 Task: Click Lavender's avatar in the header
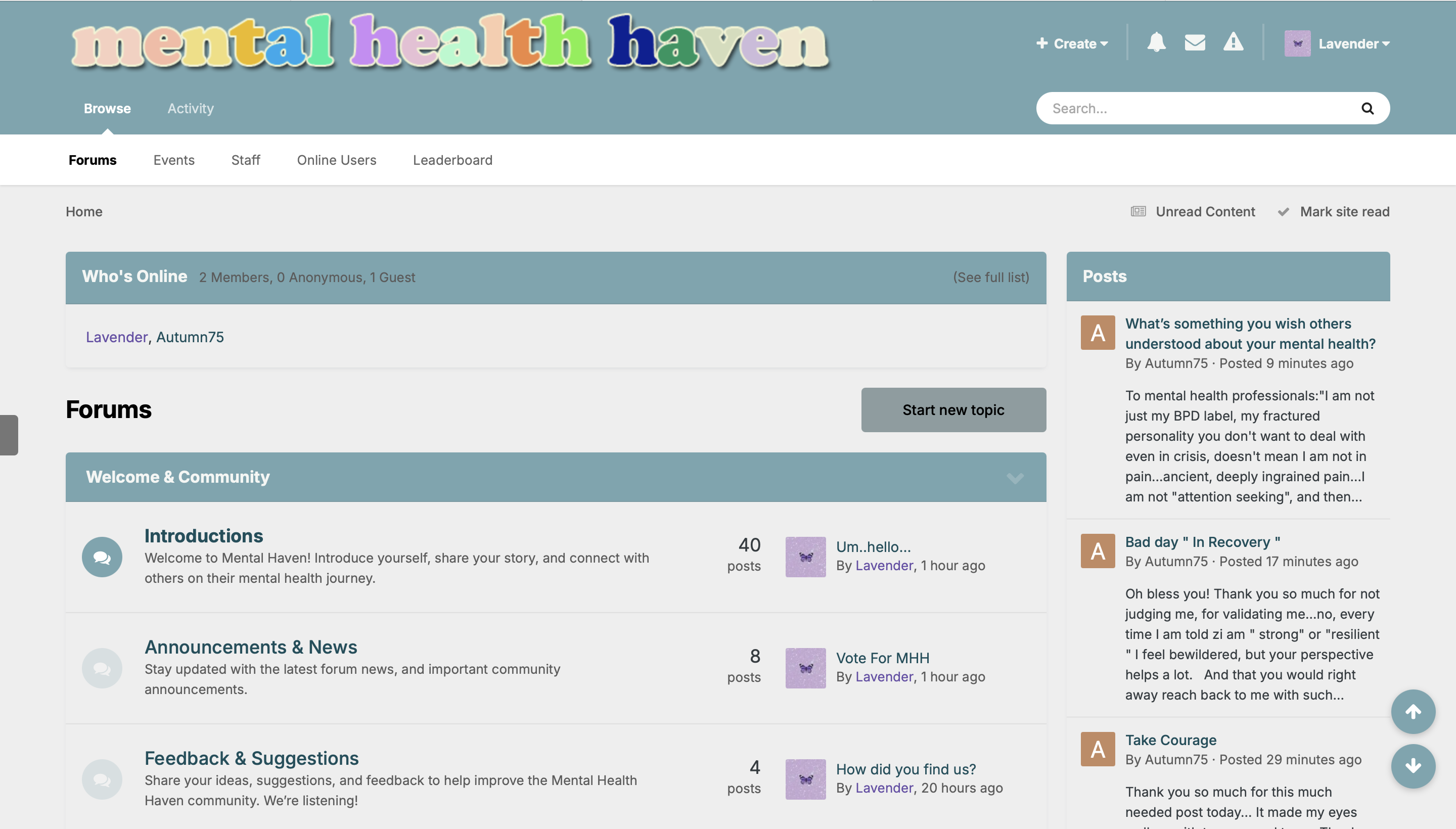click(x=1297, y=43)
